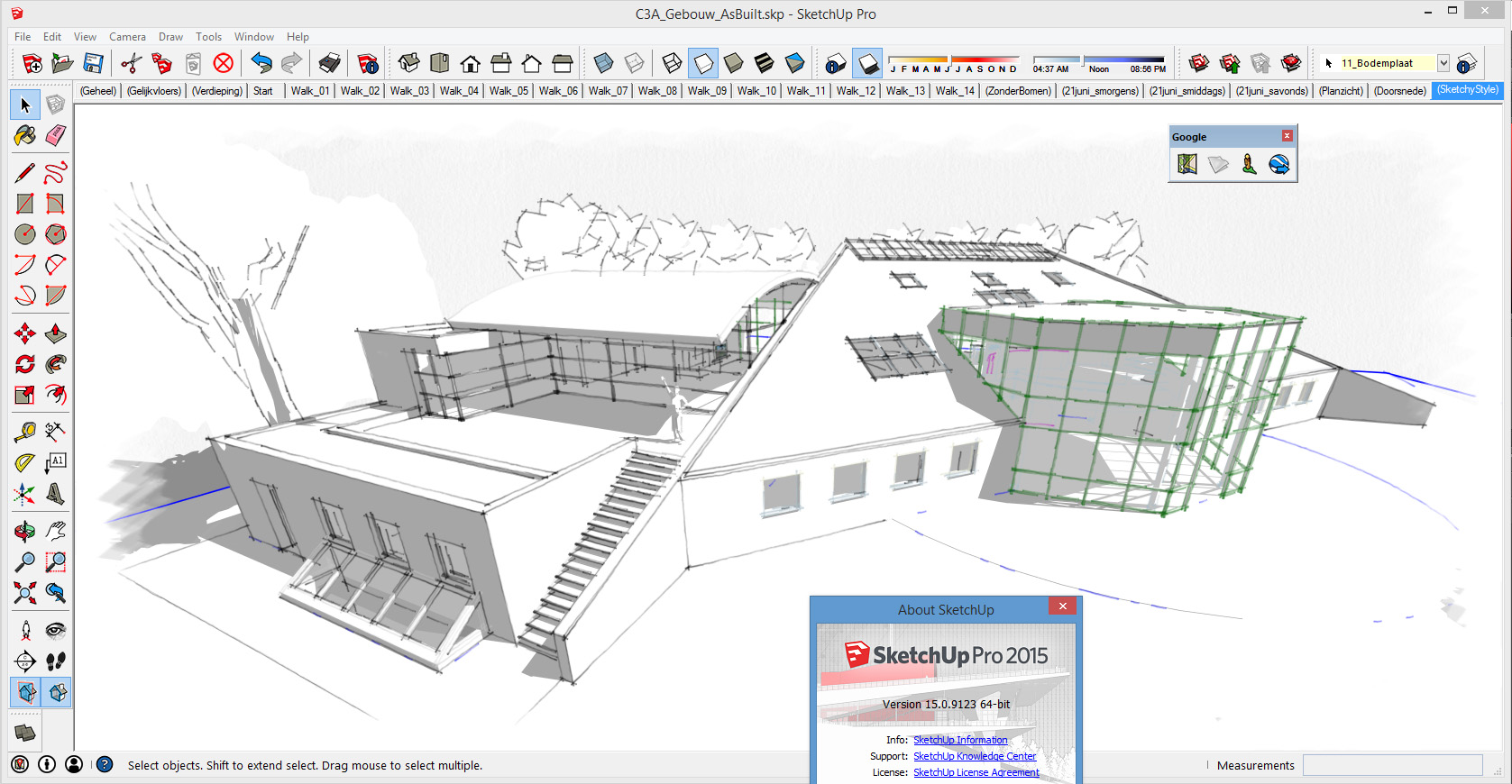This screenshot has height=784, width=1512.
Task: Select the Protractor tool
Action: [x=25, y=462]
